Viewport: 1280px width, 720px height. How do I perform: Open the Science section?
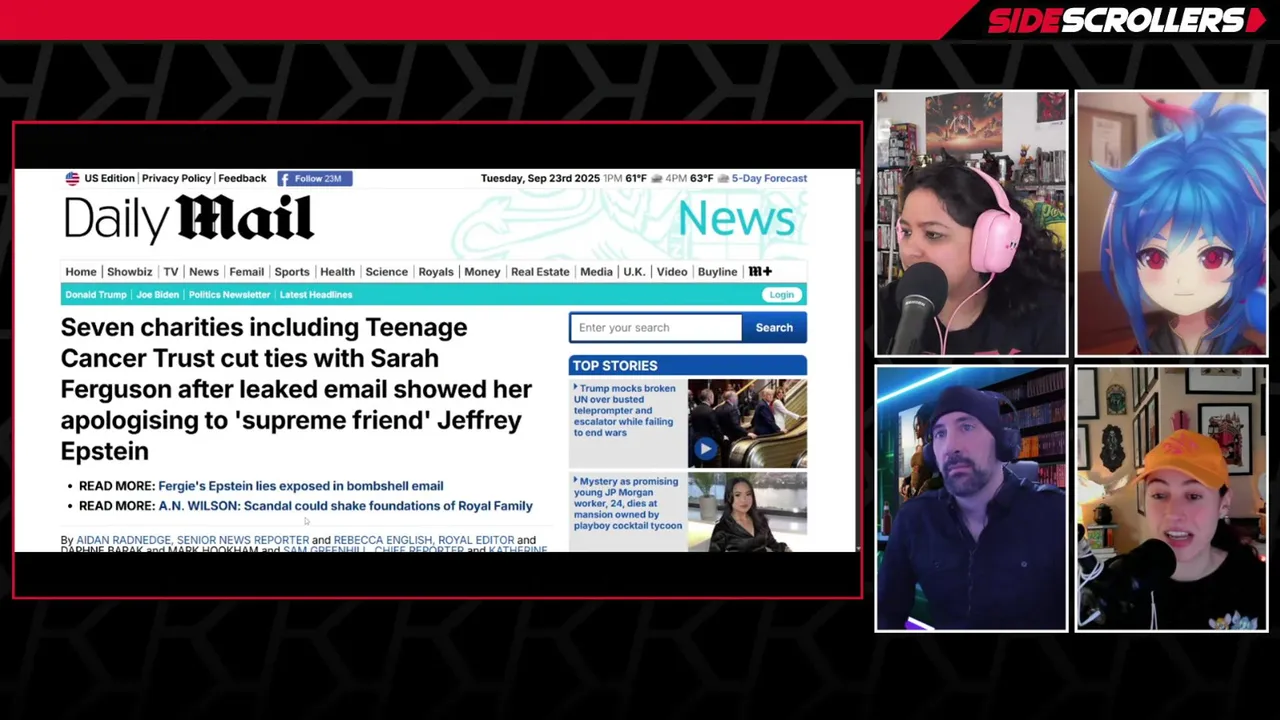[x=386, y=272]
